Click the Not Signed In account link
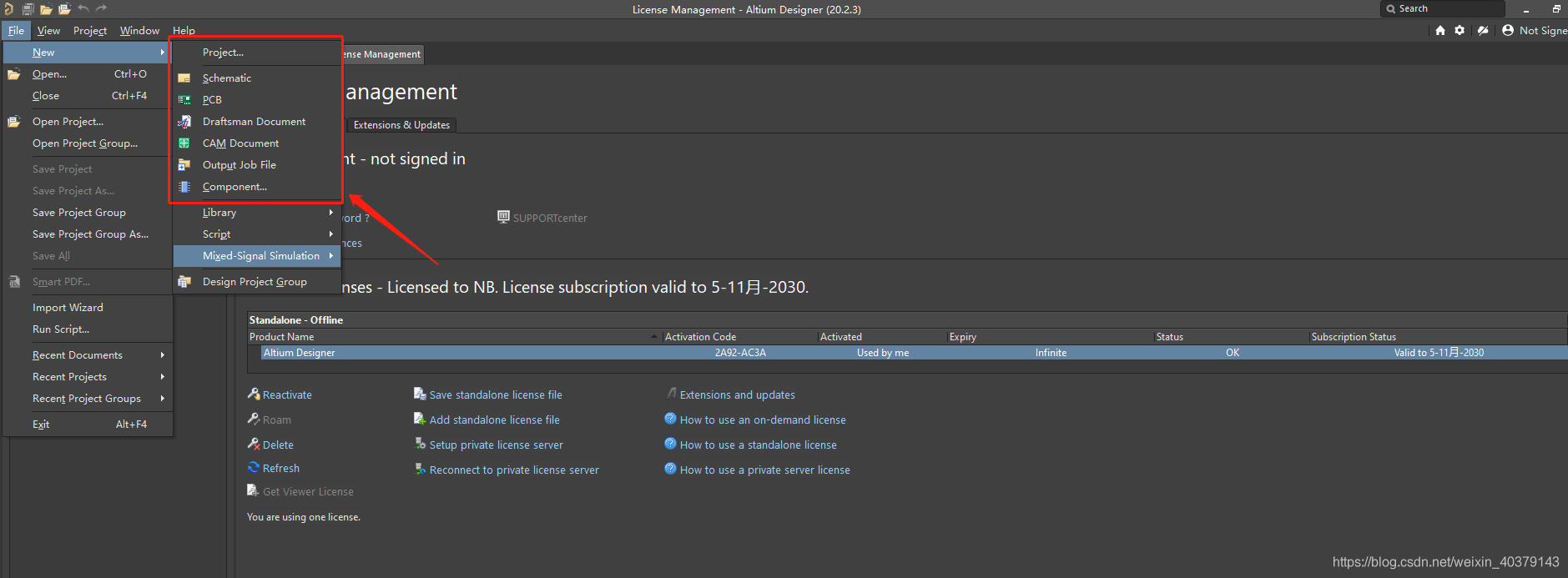Screen dimensions: 1568x578 pos(1543,30)
